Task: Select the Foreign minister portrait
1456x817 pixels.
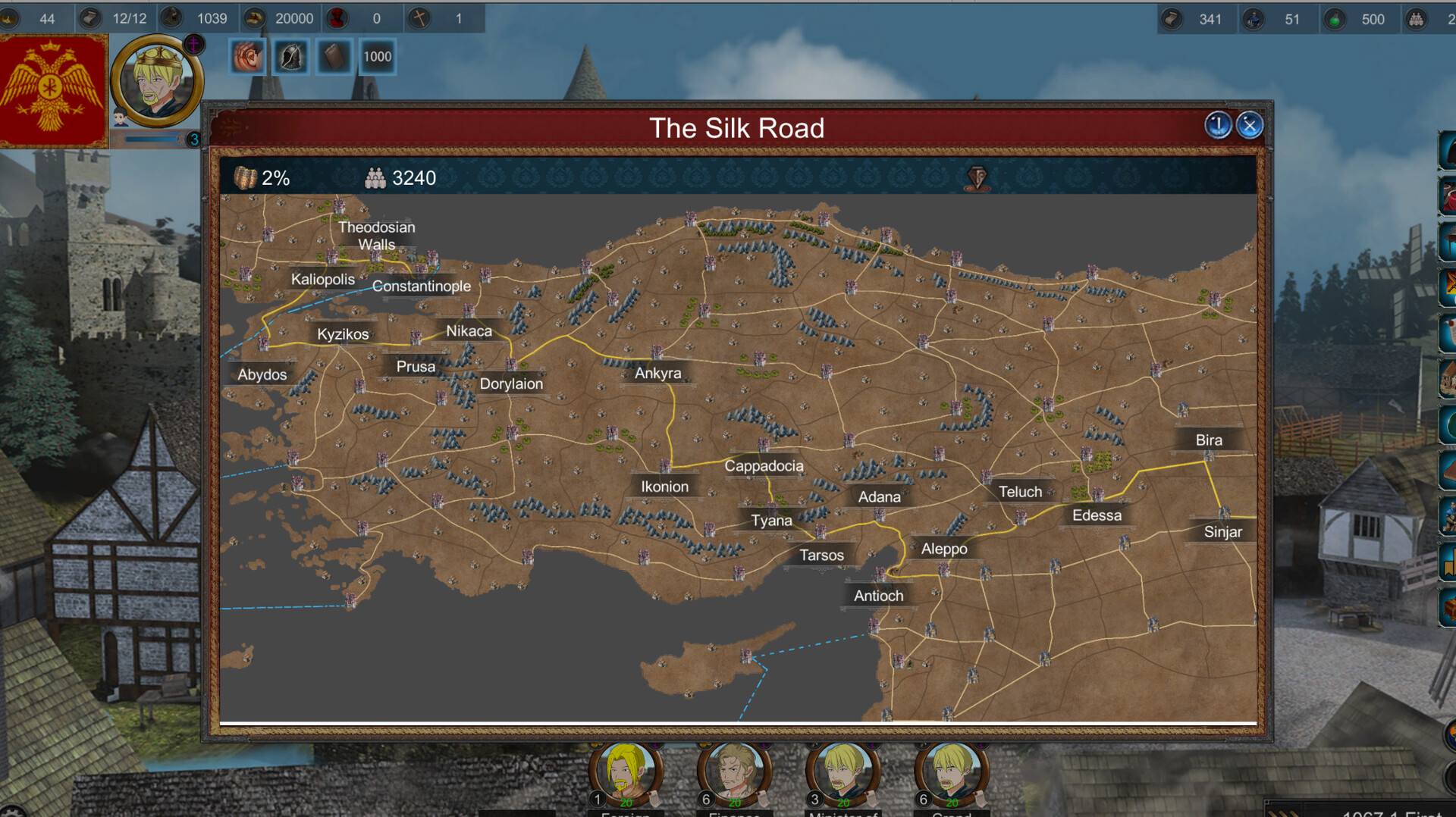Action: (x=626, y=773)
